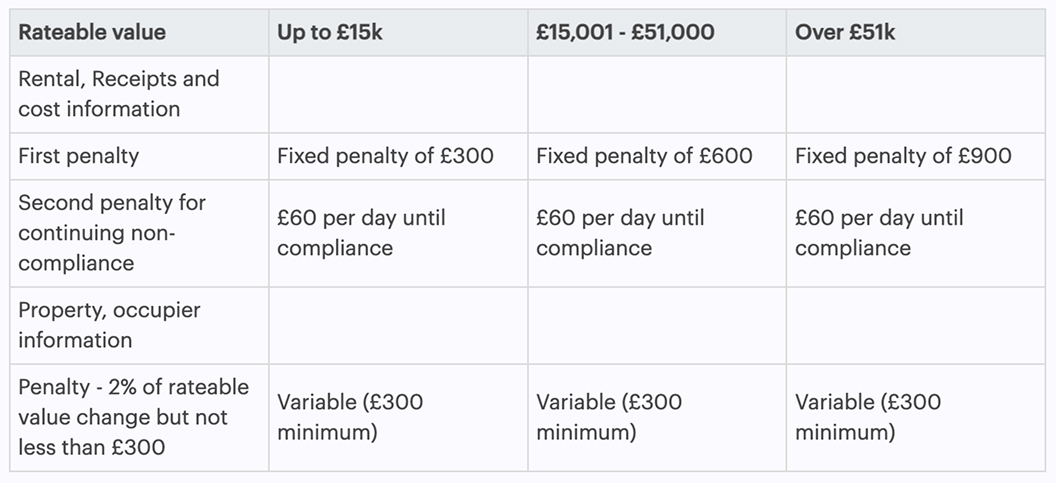Viewport: 1056px width, 484px height.
Task: Click empty Property row cell under "Over £51k"
Action: [x=915, y=325]
